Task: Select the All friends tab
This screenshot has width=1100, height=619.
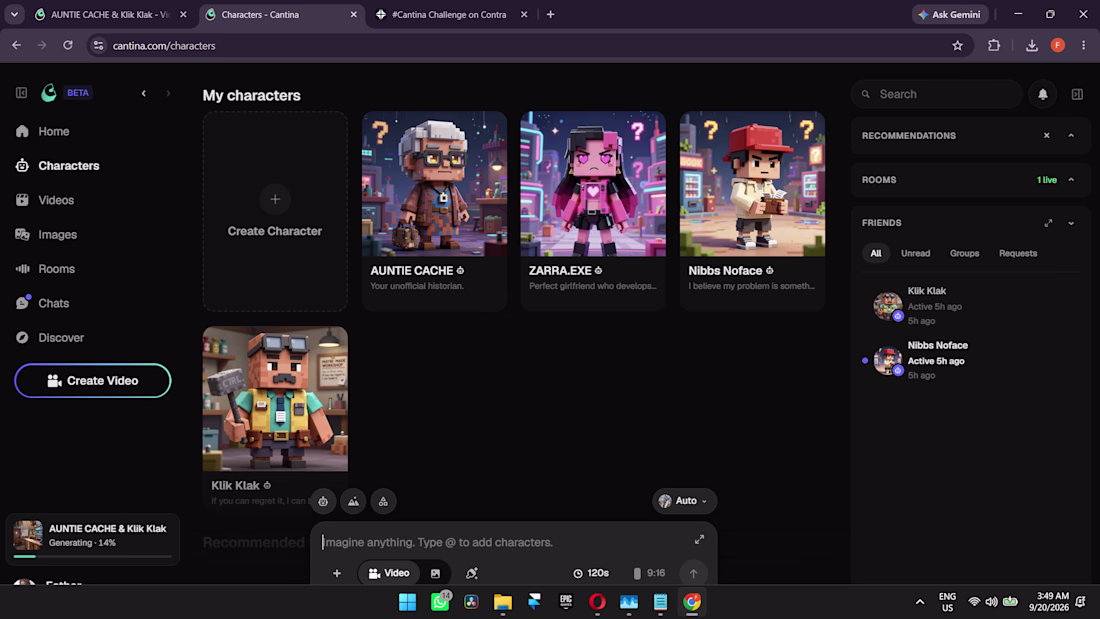Action: (x=876, y=253)
